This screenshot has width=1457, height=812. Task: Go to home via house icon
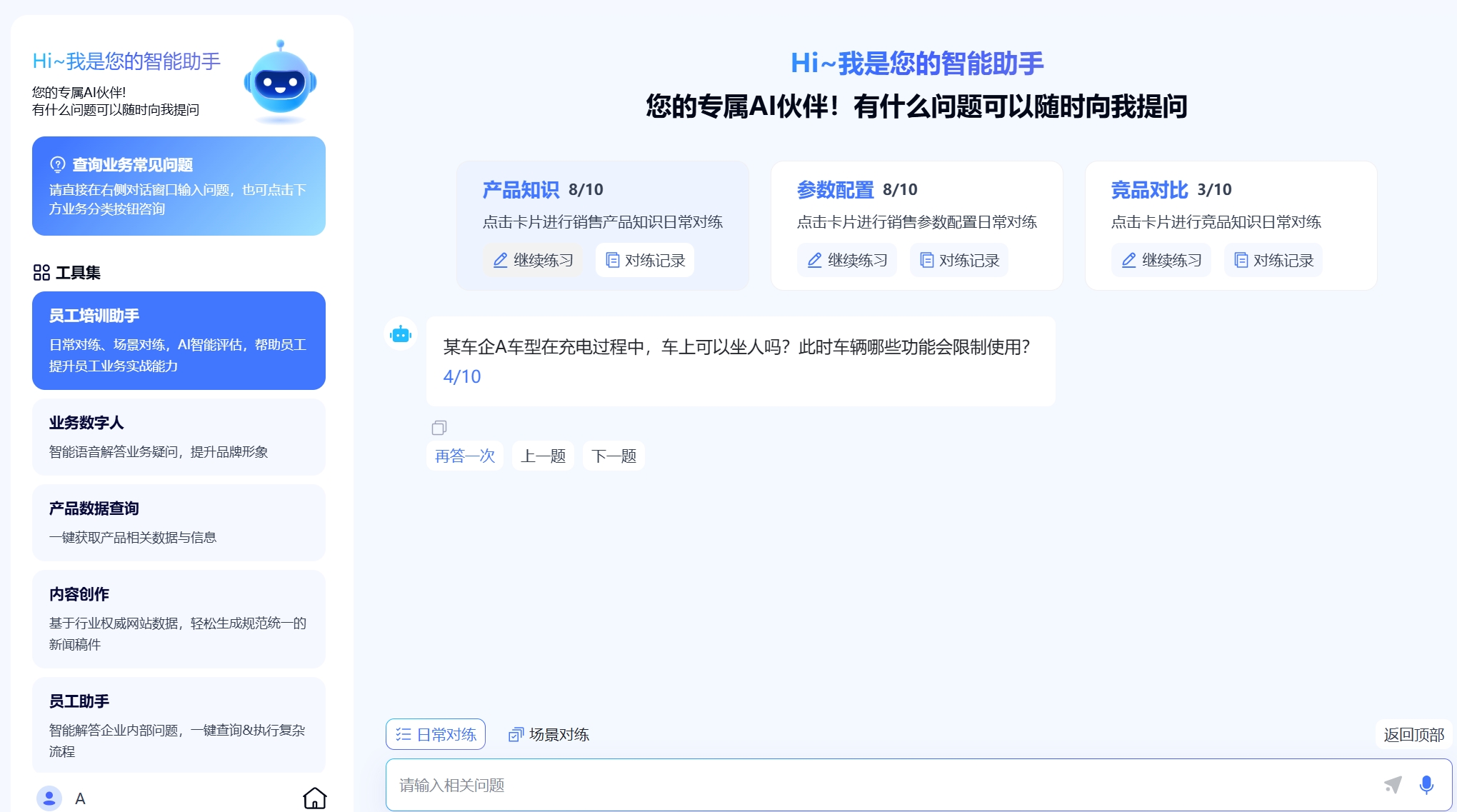[314, 798]
